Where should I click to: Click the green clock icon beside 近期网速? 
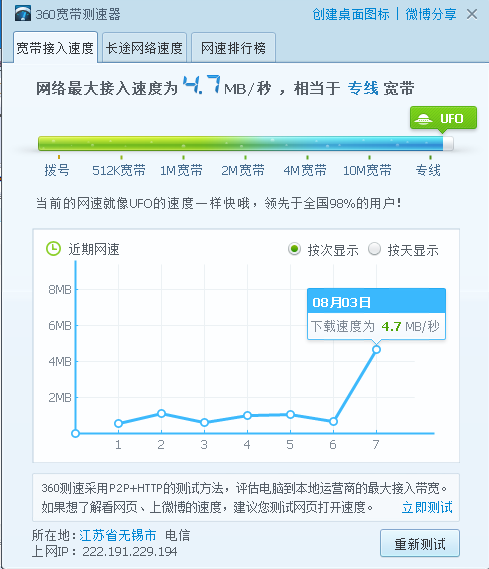(53, 249)
